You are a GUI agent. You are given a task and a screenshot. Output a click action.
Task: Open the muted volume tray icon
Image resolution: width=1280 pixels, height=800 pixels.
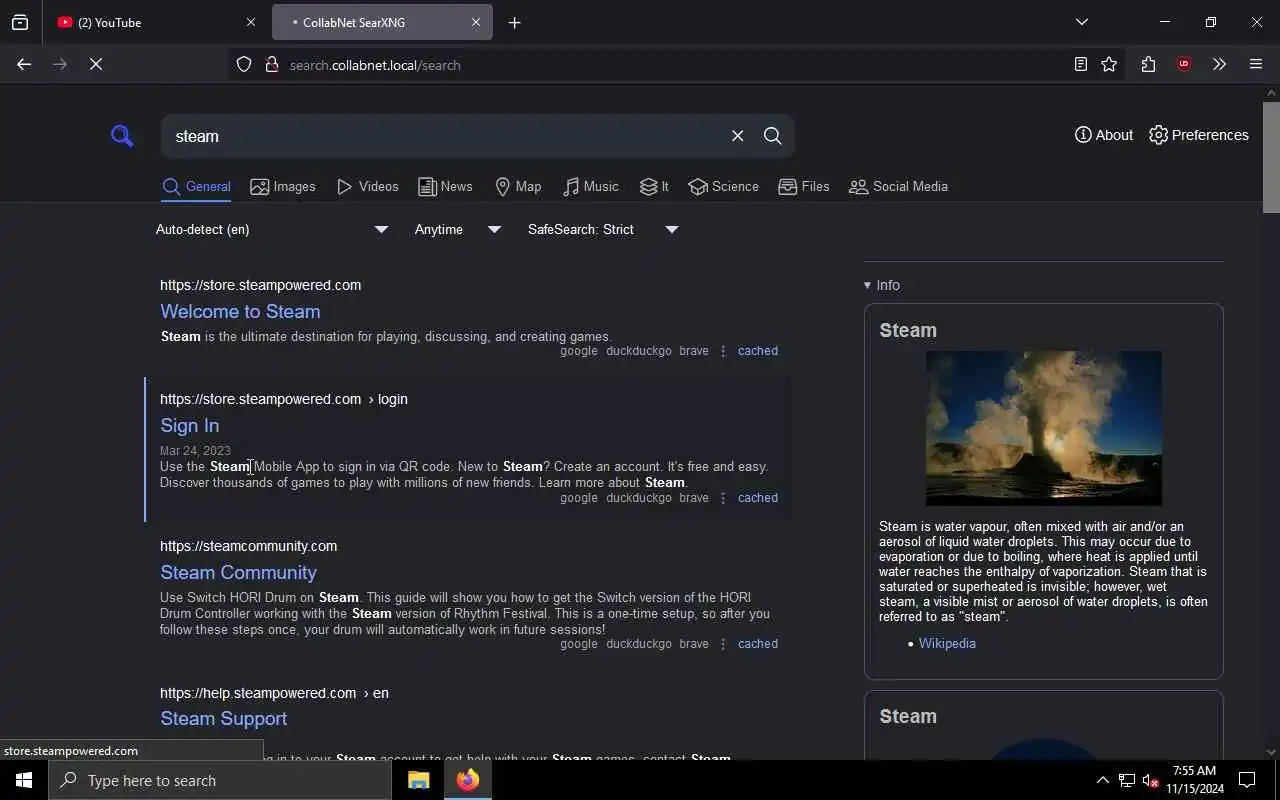tap(1150, 780)
